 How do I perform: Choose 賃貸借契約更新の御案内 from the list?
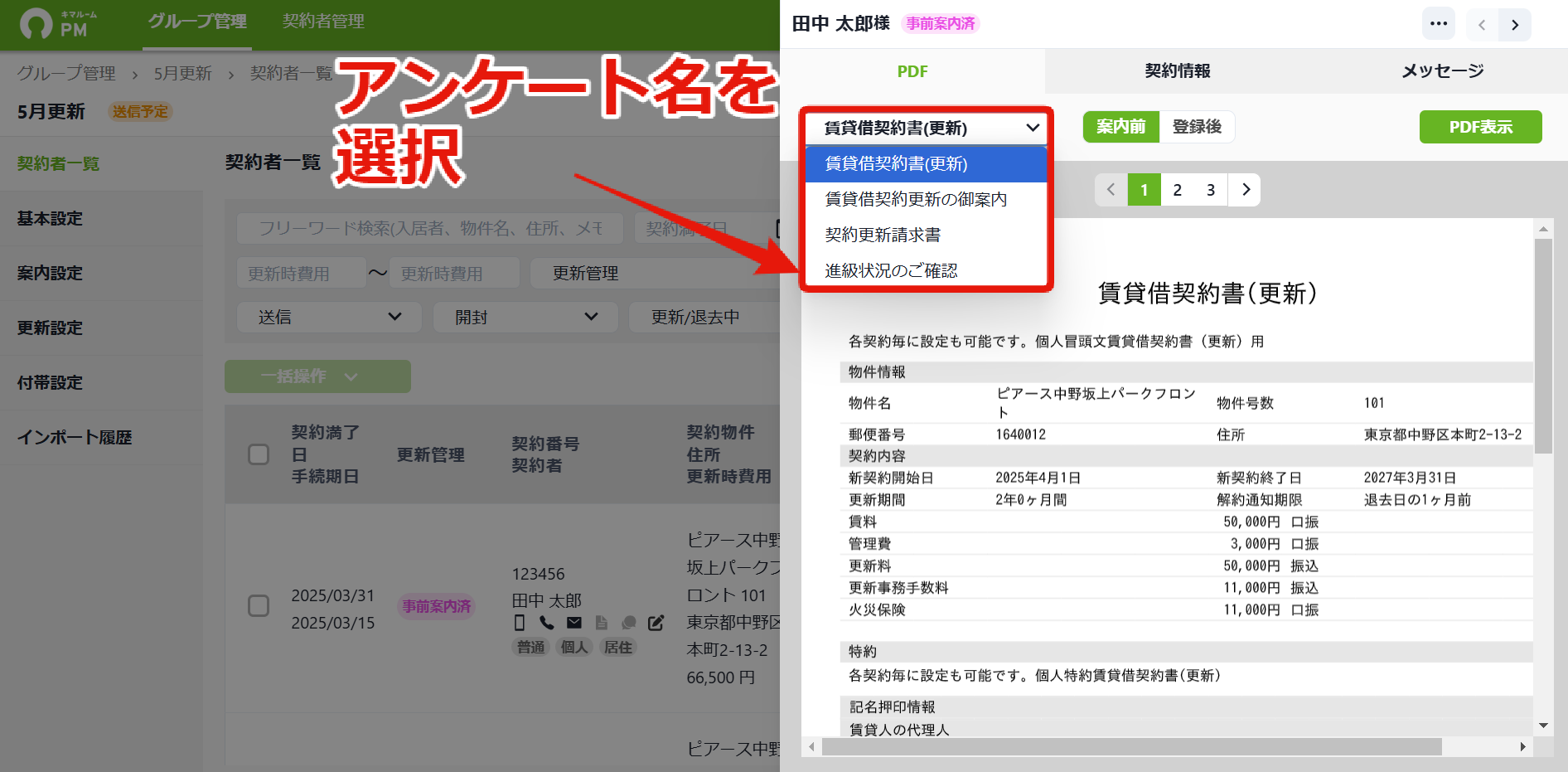pyautogui.click(x=927, y=200)
